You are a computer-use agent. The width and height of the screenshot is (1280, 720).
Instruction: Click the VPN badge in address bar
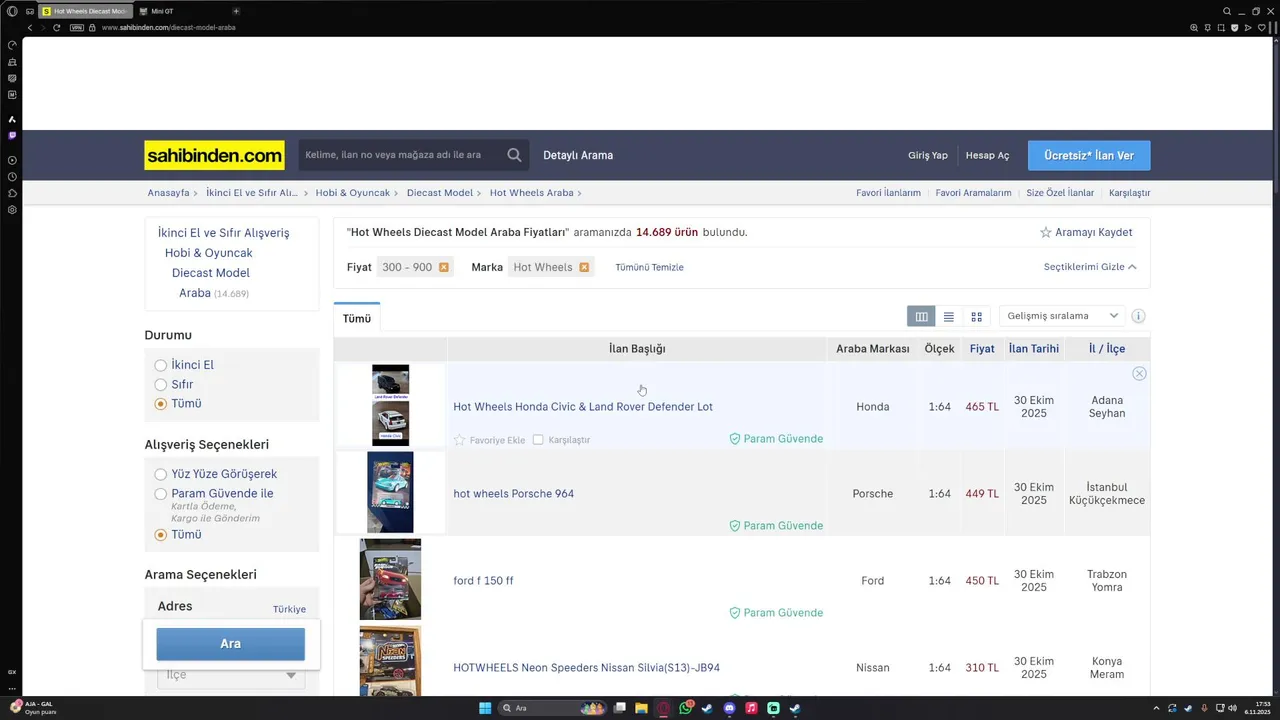pyautogui.click(x=77, y=27)
